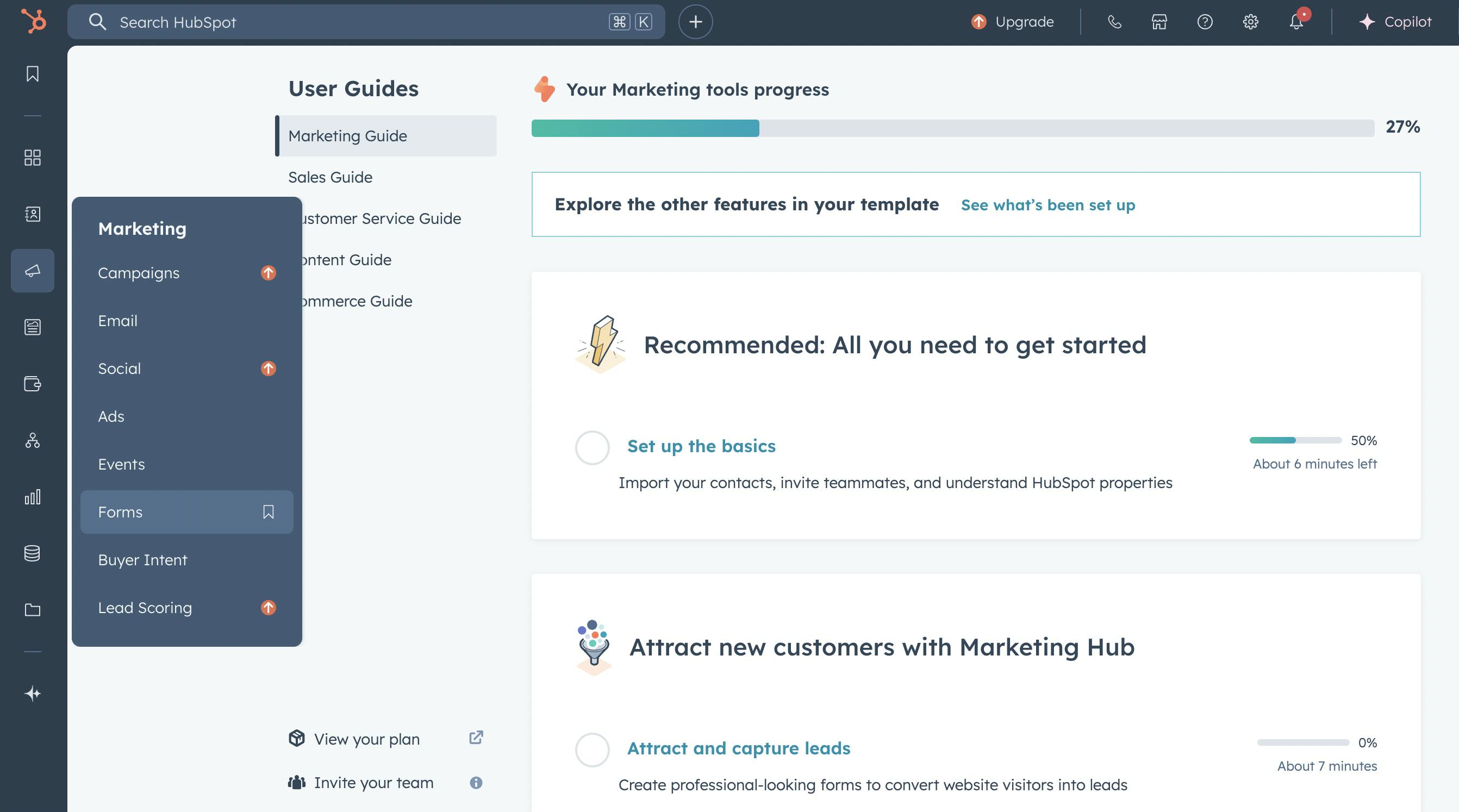Open the help question mark icon
Image resolution: width=1459 pixels, height=812 pixels.
coord(1205,22)
